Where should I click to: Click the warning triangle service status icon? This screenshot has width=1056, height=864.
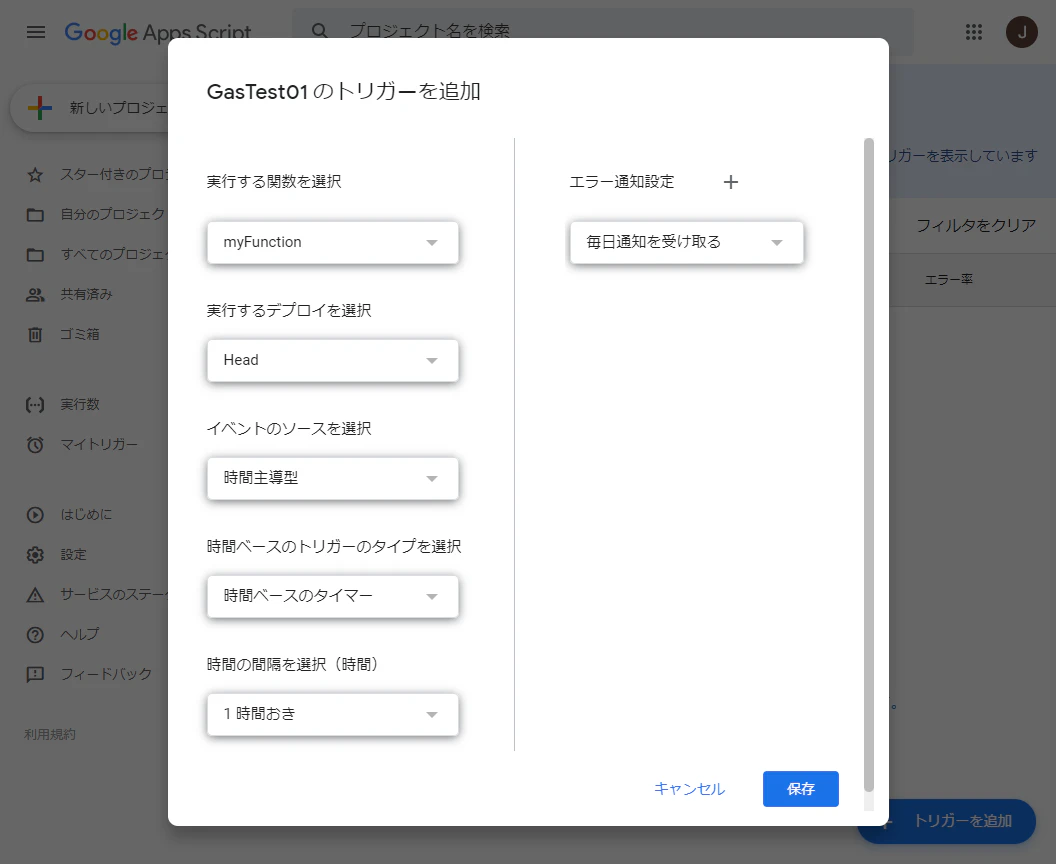click(35, 595)
